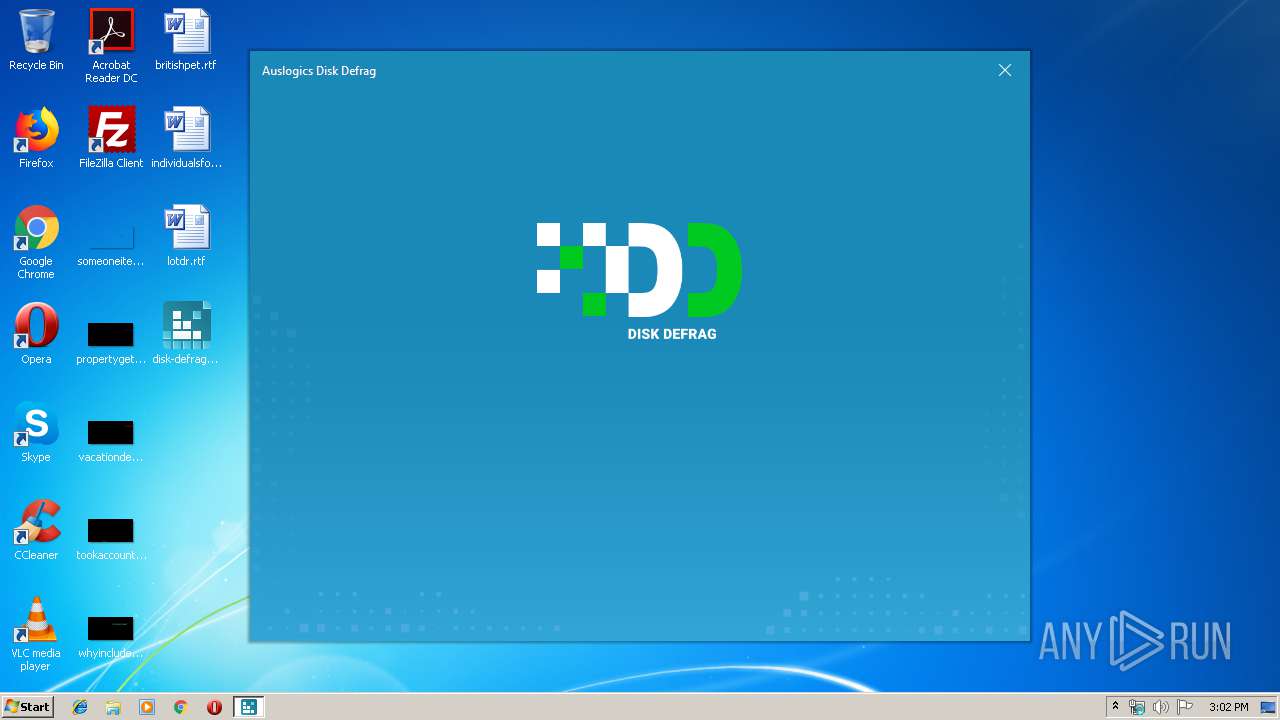Open Windows Media Player from taskbar
The width and height of the screenshot is (1280, 720).
pos(147,707)
